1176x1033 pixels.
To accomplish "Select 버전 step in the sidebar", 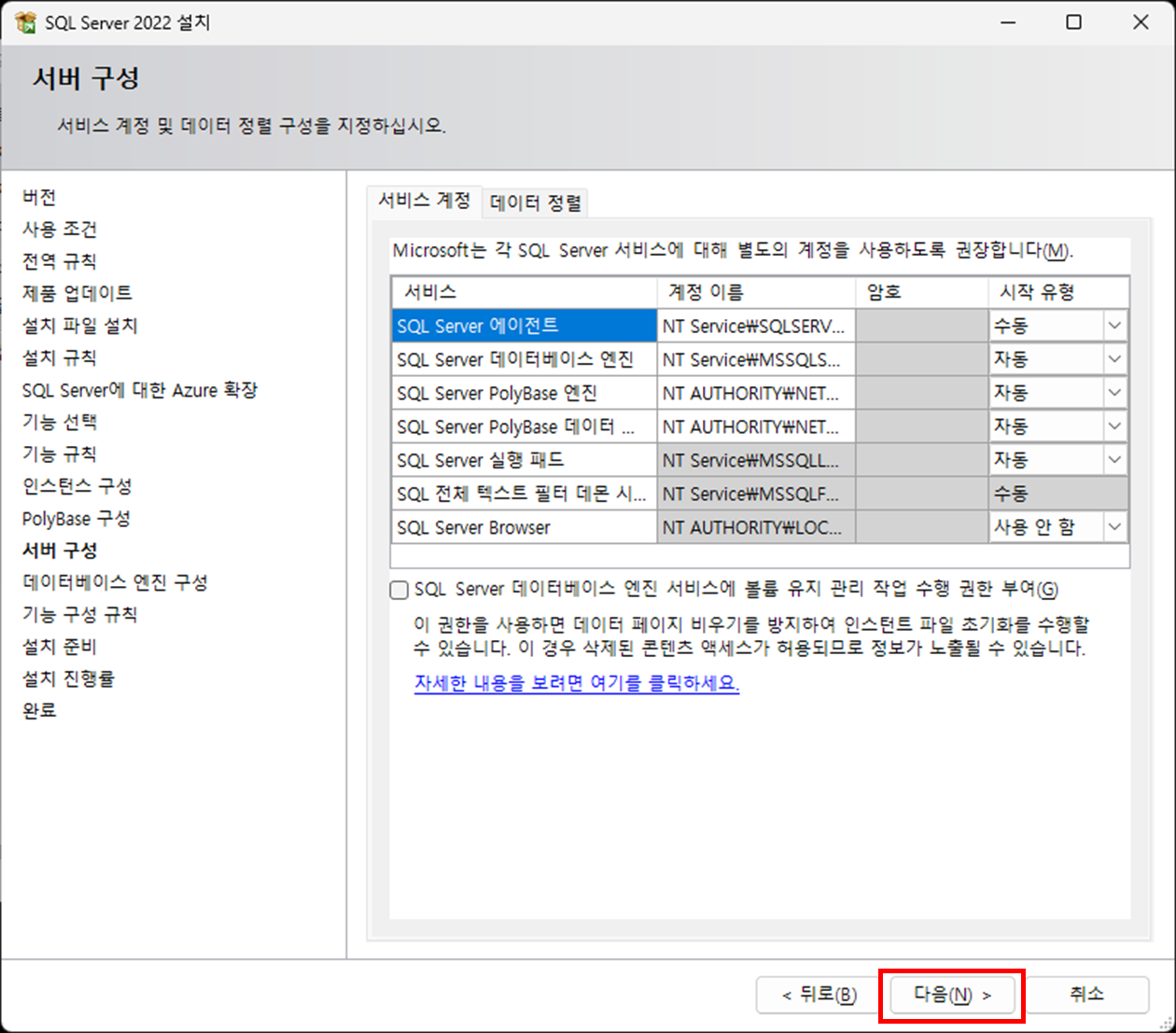I will click(39, 197).
